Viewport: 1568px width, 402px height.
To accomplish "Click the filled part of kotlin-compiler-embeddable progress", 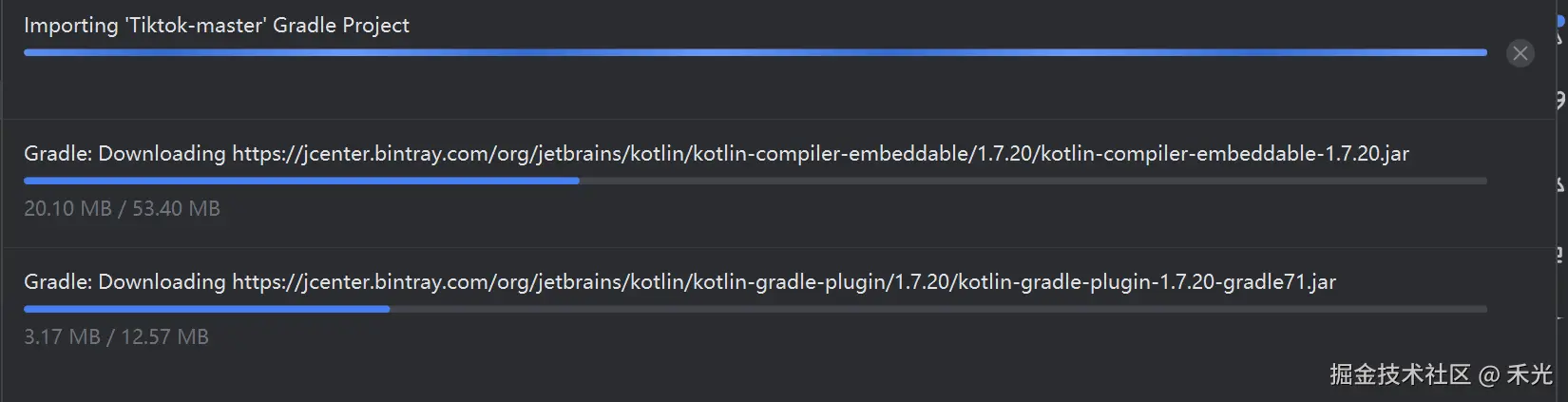I will pos(300,181).
